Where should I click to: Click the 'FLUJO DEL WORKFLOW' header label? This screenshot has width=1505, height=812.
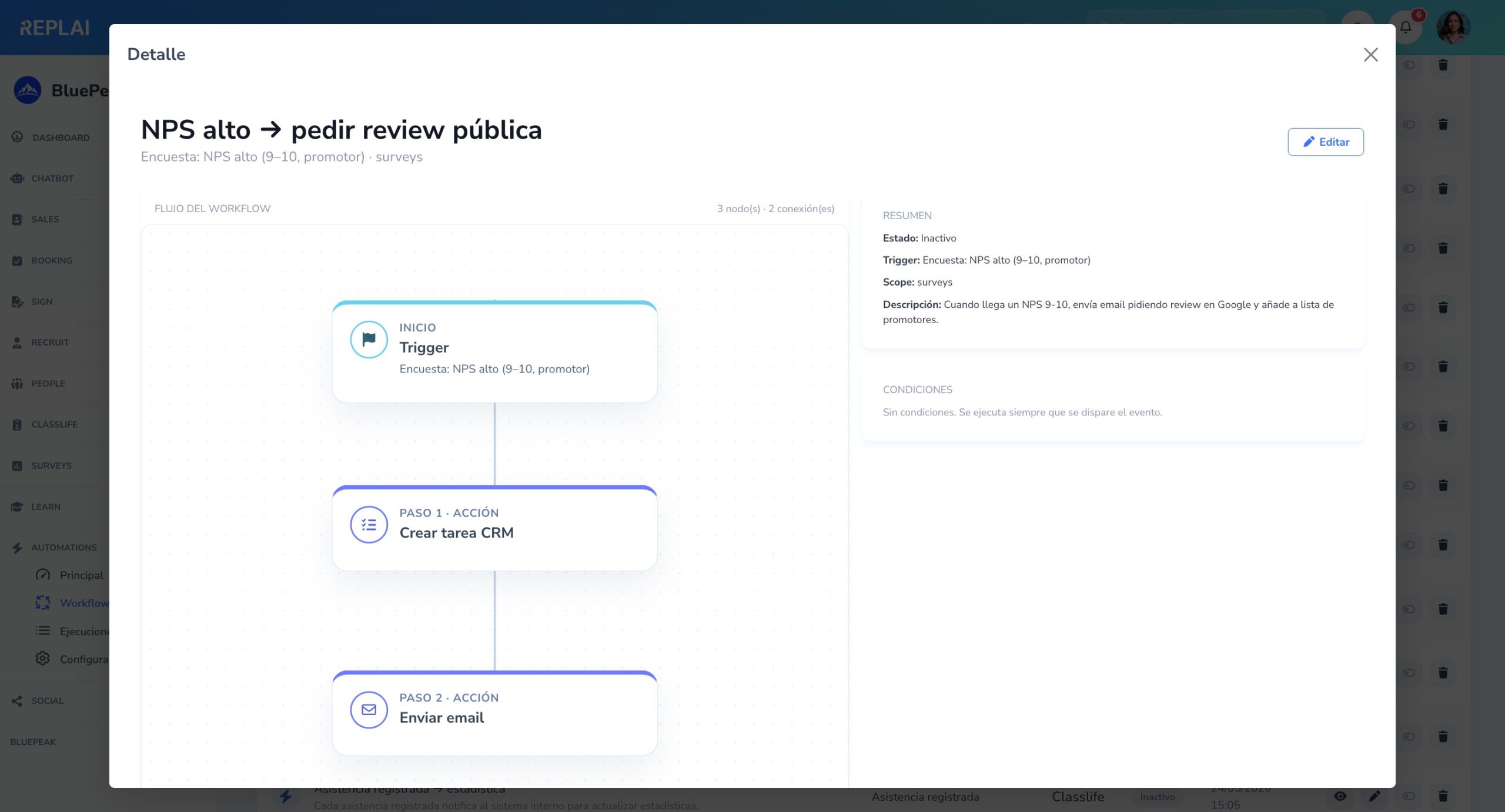click(x=212, y=209)
